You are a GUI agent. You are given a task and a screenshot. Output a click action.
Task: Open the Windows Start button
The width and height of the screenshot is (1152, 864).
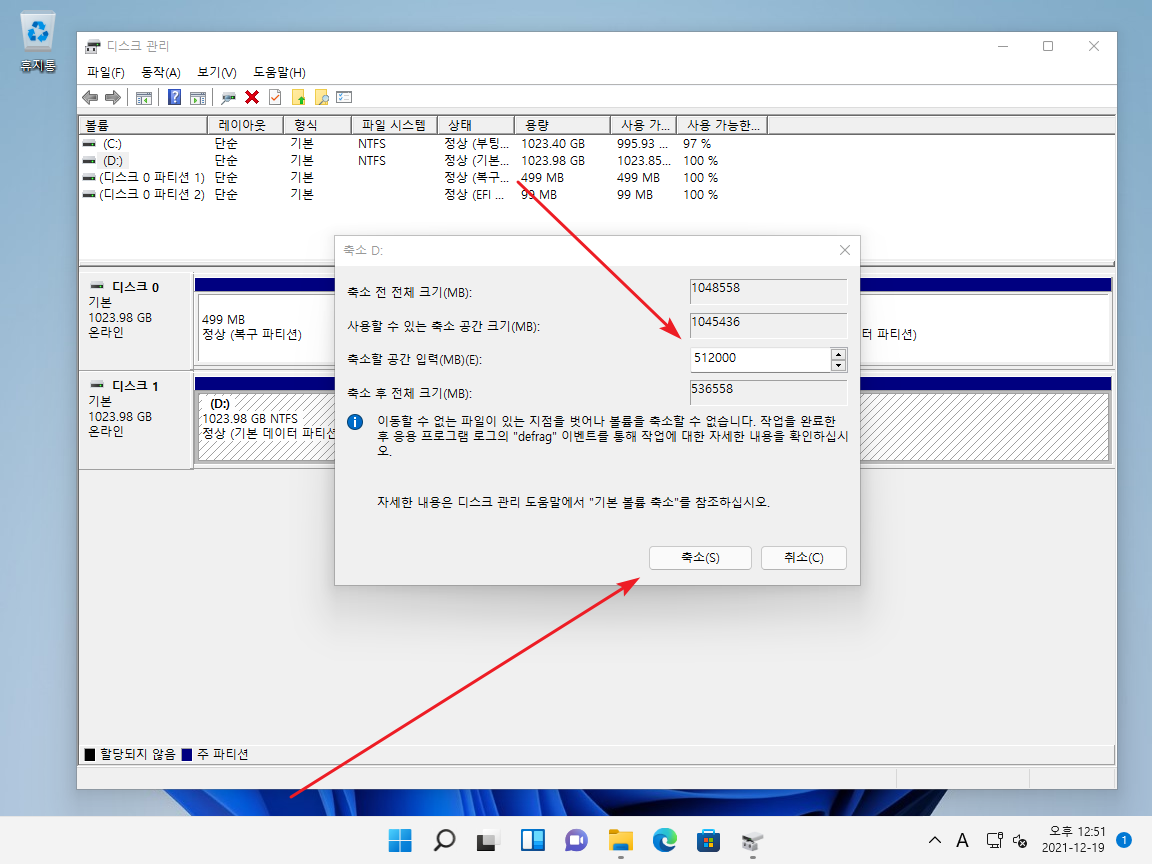(x=400, y=840)
